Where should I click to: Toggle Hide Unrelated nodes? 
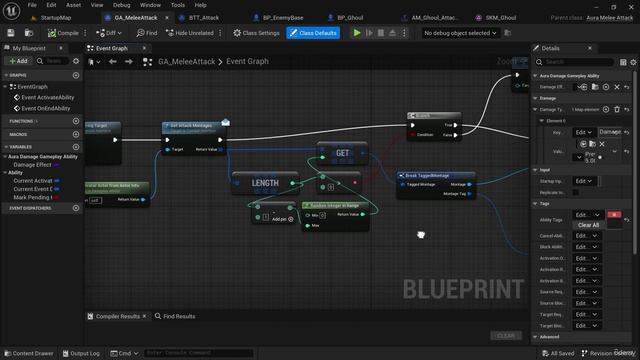coord(190,33)
